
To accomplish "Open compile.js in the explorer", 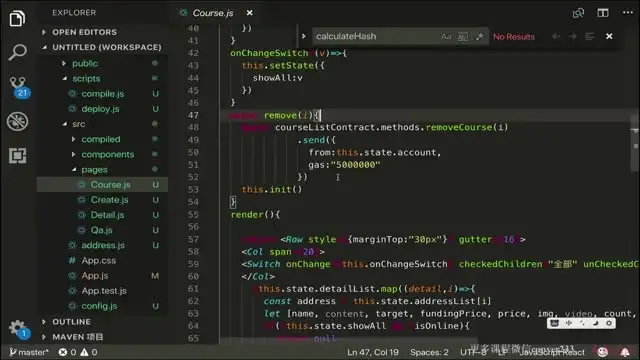I will click(x=102, y=94).
